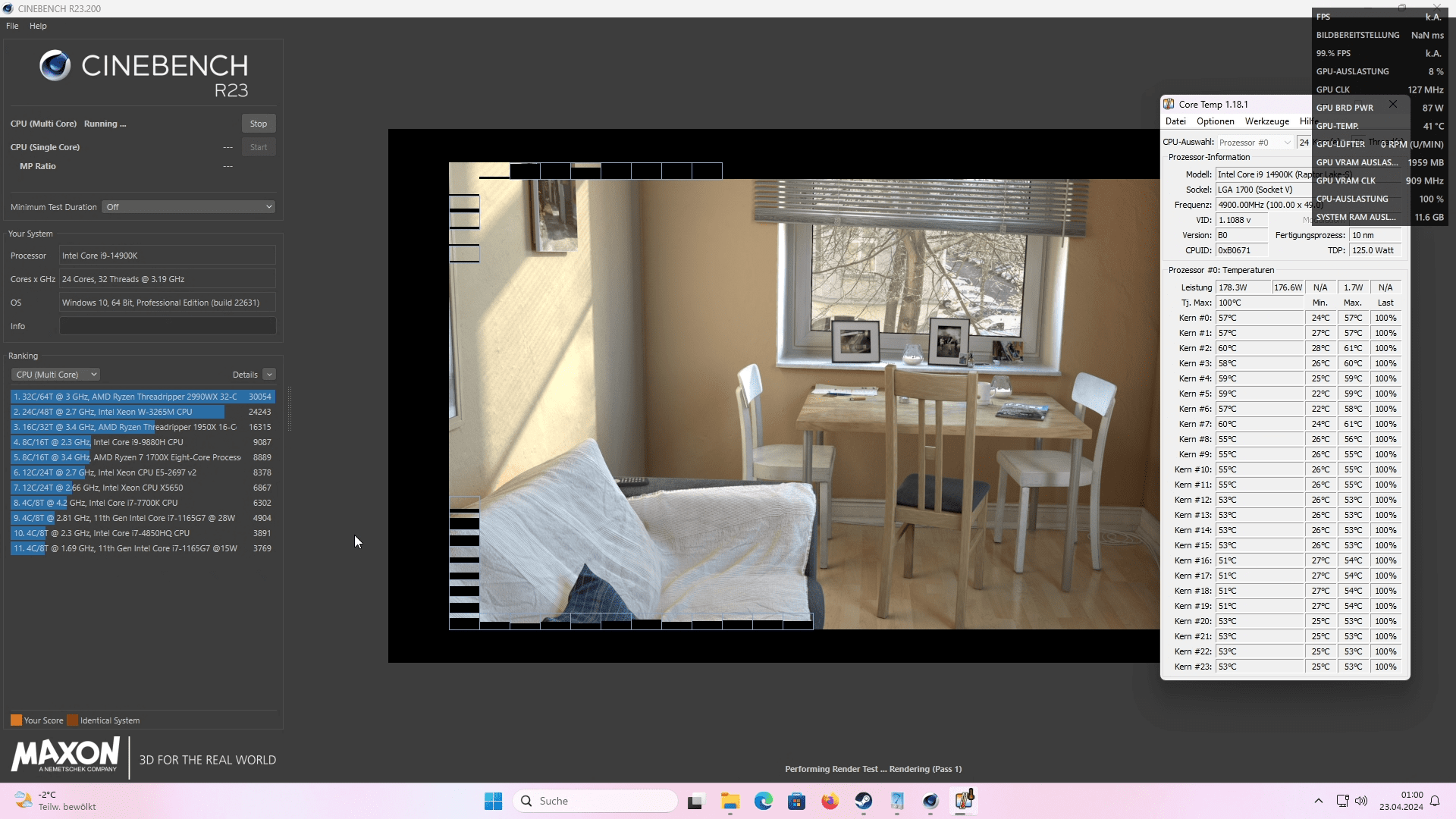Click the Info text field

click(x=168, y=326)
